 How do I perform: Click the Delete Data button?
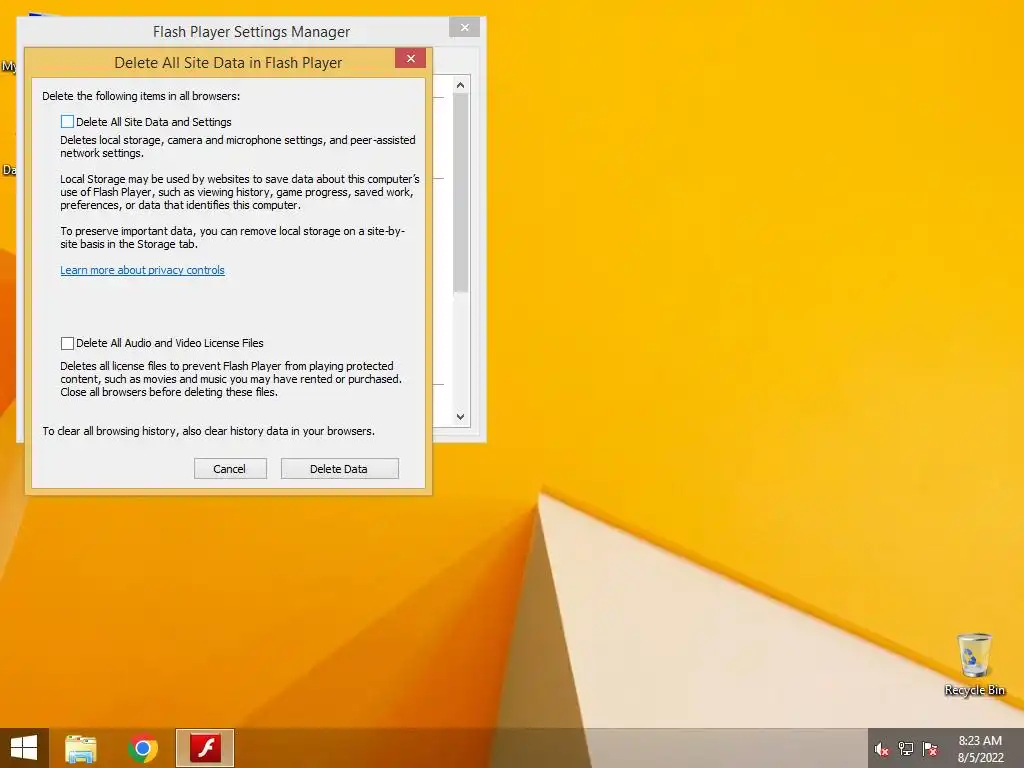[x=339, y=468]
